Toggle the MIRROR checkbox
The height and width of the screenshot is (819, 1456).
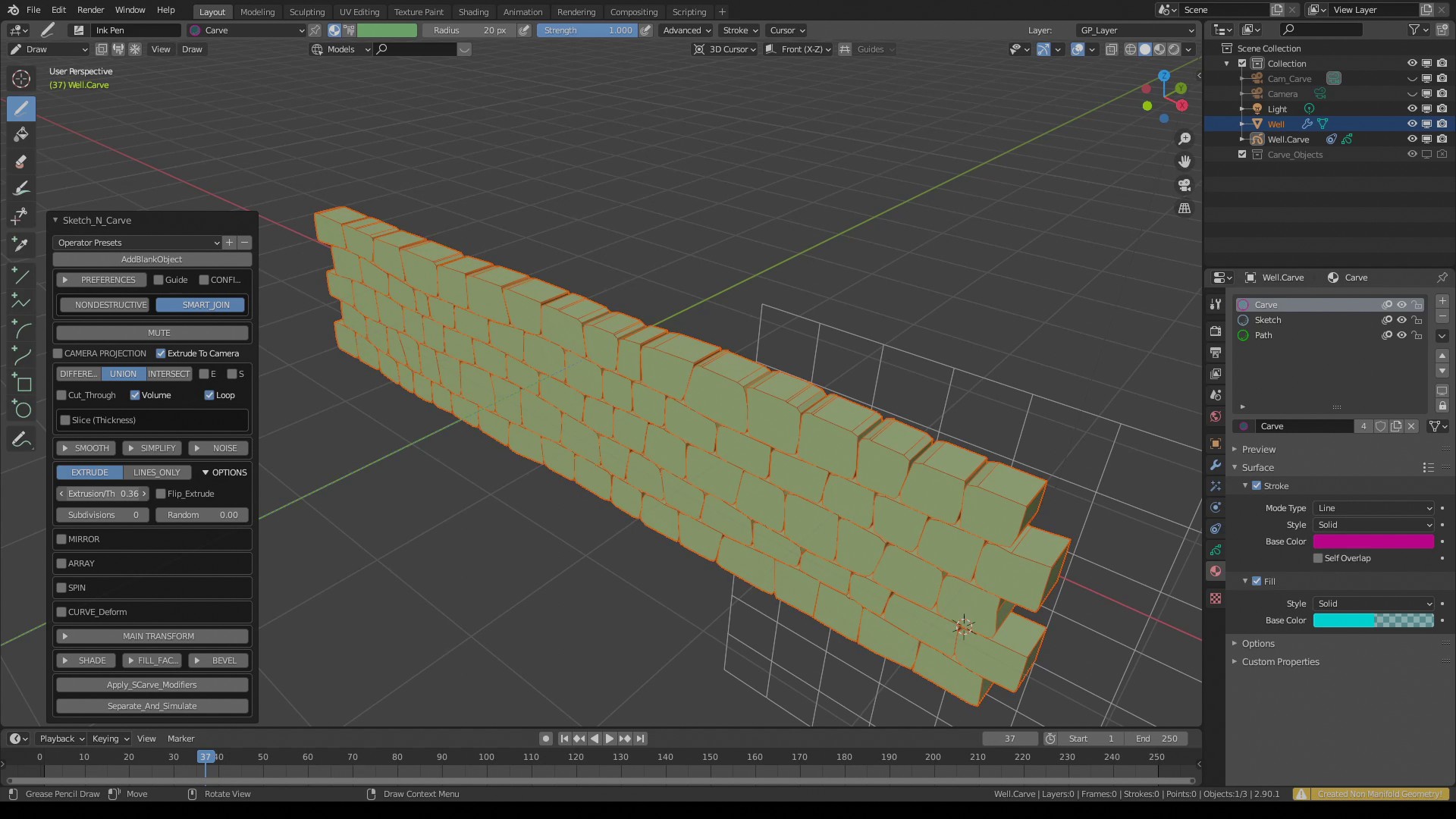click(62, 539)
